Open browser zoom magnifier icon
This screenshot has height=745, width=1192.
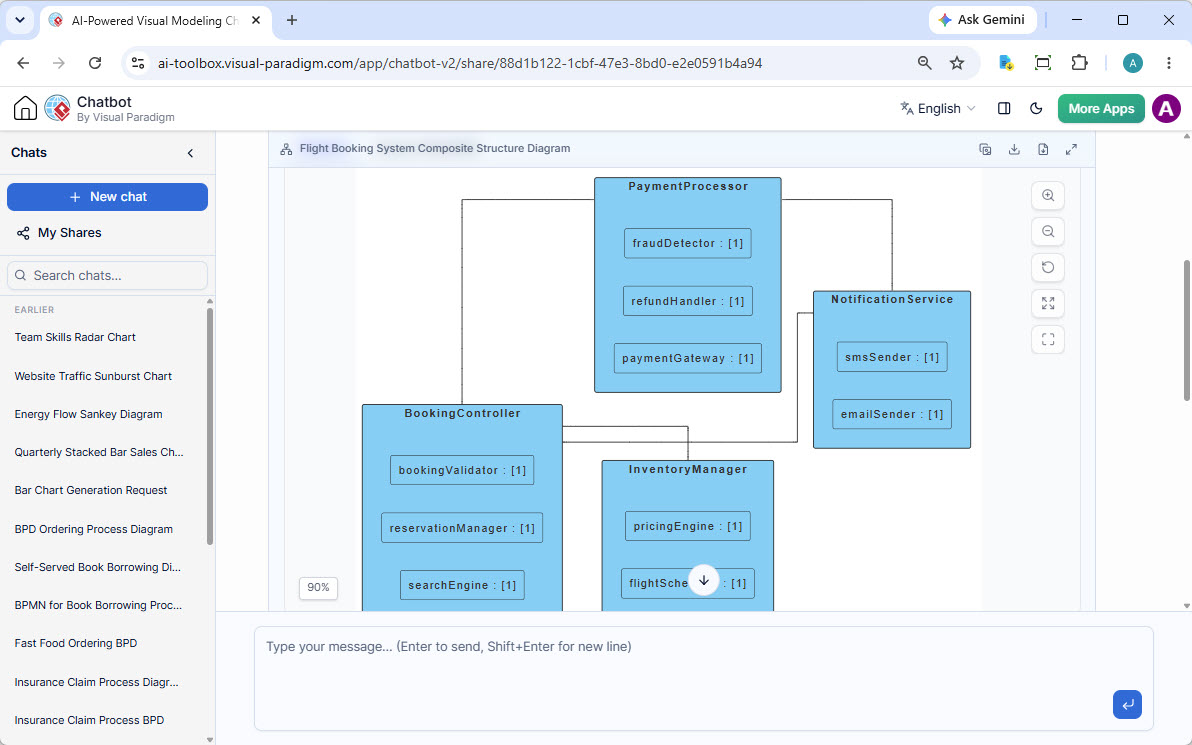tap(924, 63)
